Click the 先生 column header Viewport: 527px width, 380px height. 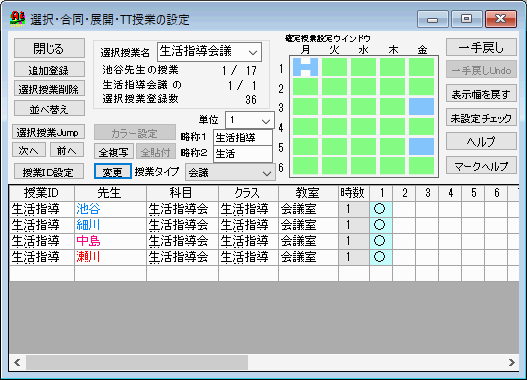[x=110, y=193]
